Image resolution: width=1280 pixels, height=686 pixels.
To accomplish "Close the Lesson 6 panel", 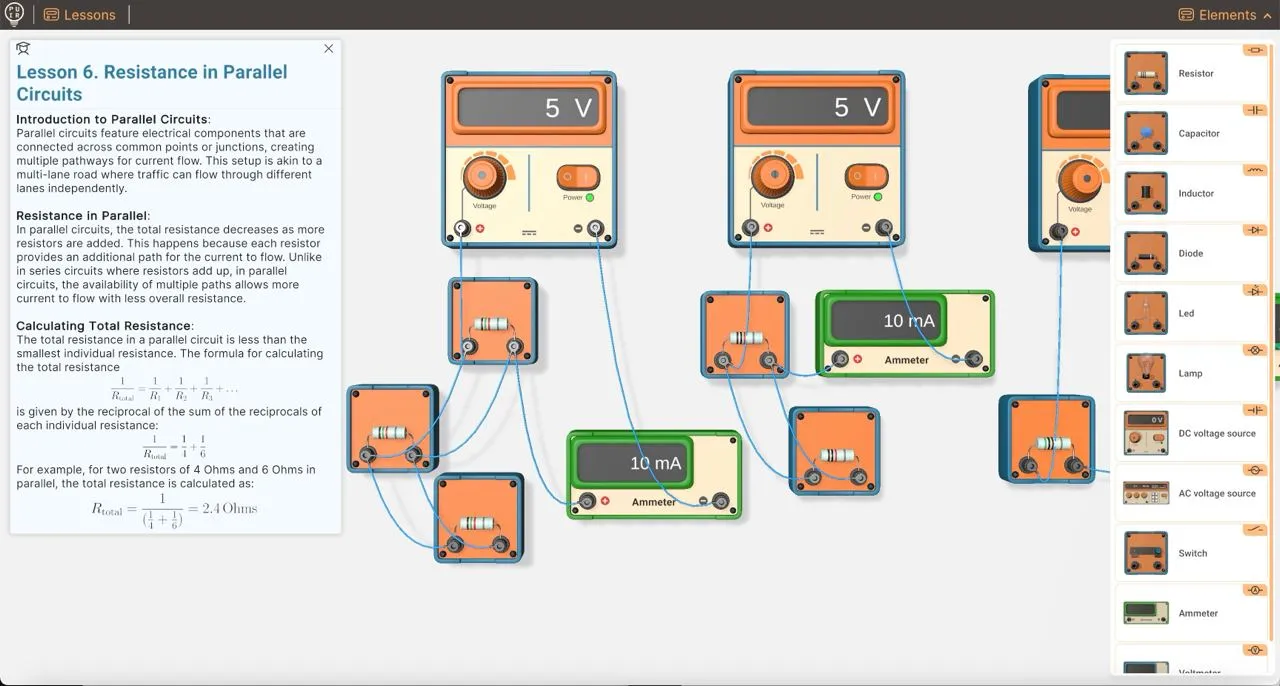I will pyautogui.click(x=328, y=48).
